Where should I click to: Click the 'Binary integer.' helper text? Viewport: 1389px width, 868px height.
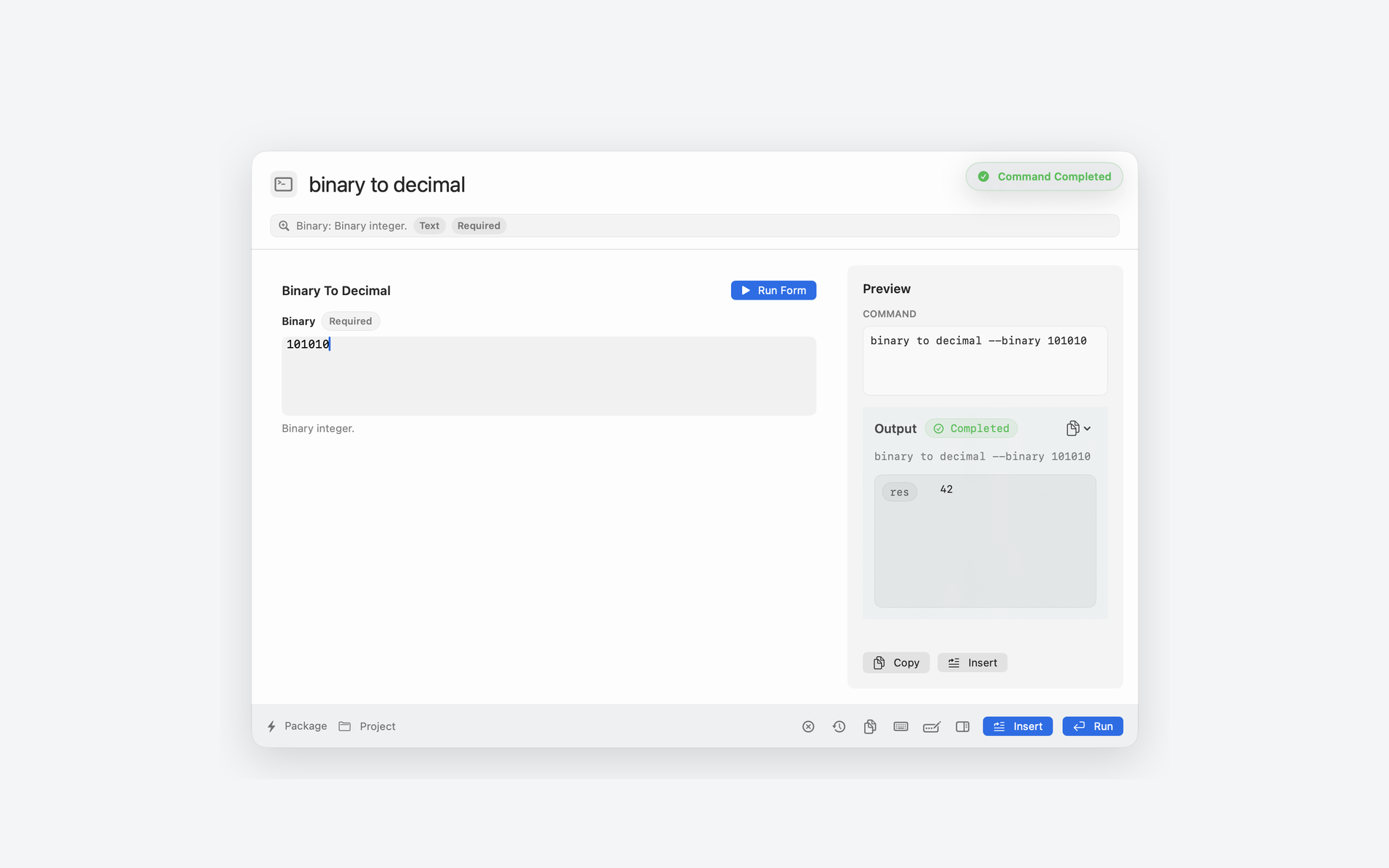click(318, 429)
